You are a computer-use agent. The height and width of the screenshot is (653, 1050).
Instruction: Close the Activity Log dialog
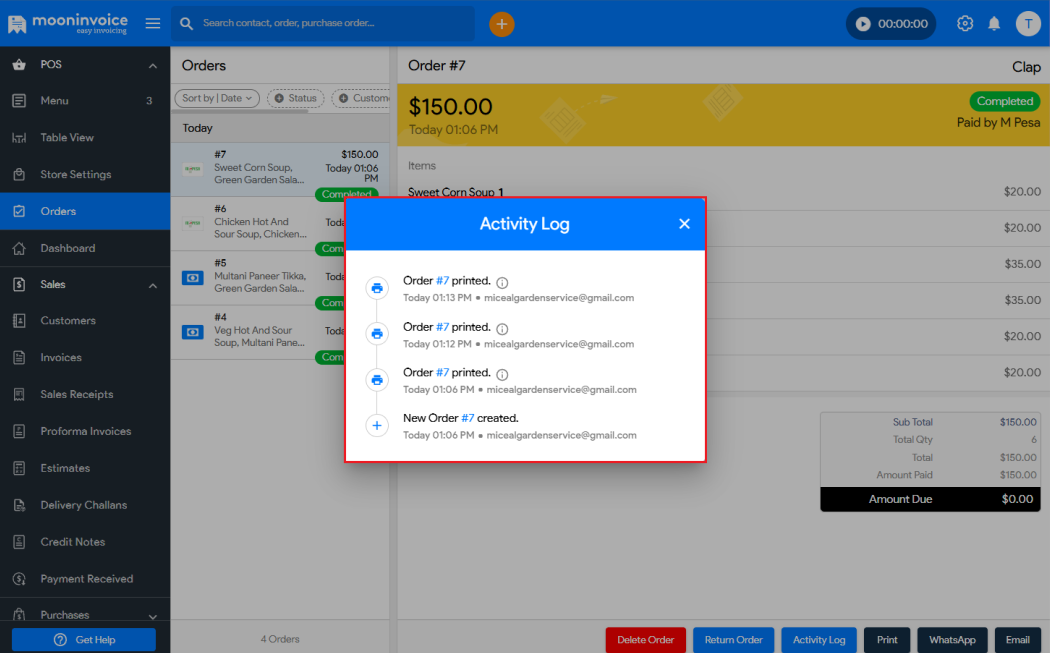click(x=684, y=224)
